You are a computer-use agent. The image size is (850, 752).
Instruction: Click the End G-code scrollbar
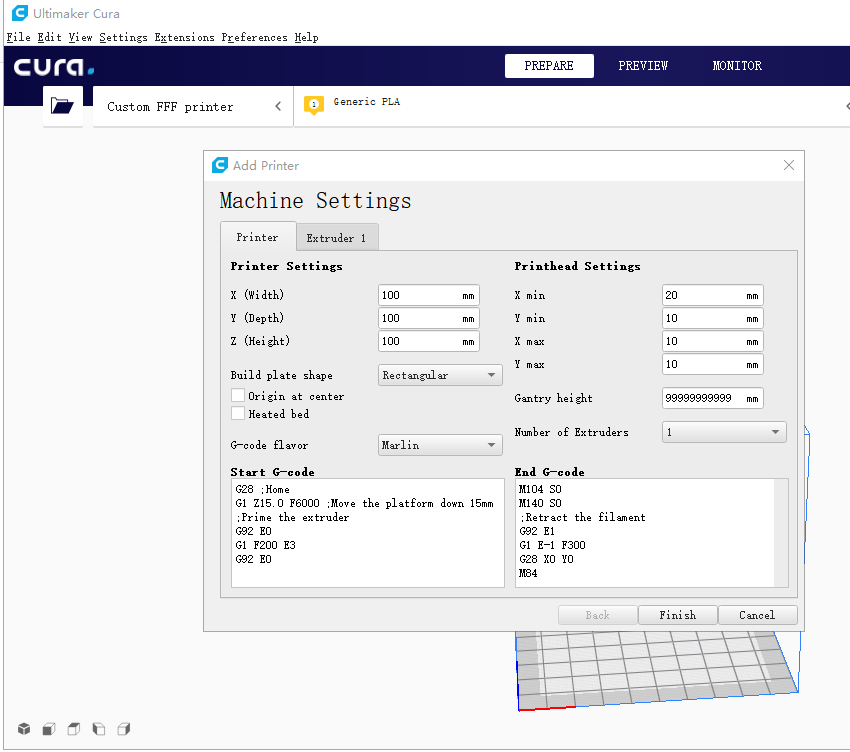[x=782, y=533]
